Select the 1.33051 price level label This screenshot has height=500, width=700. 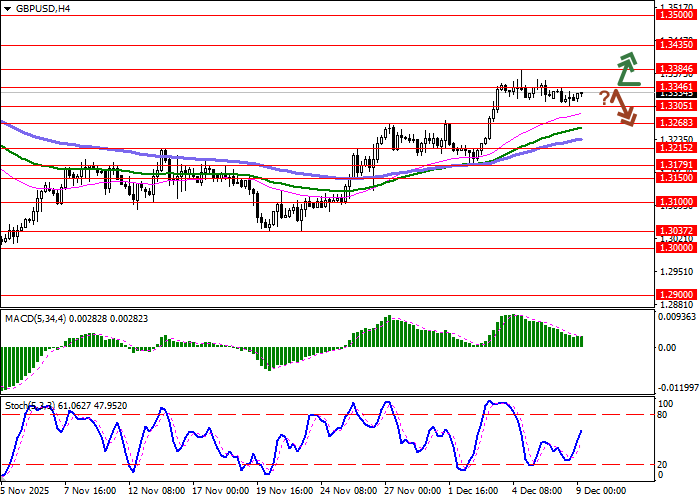[676, 106]
